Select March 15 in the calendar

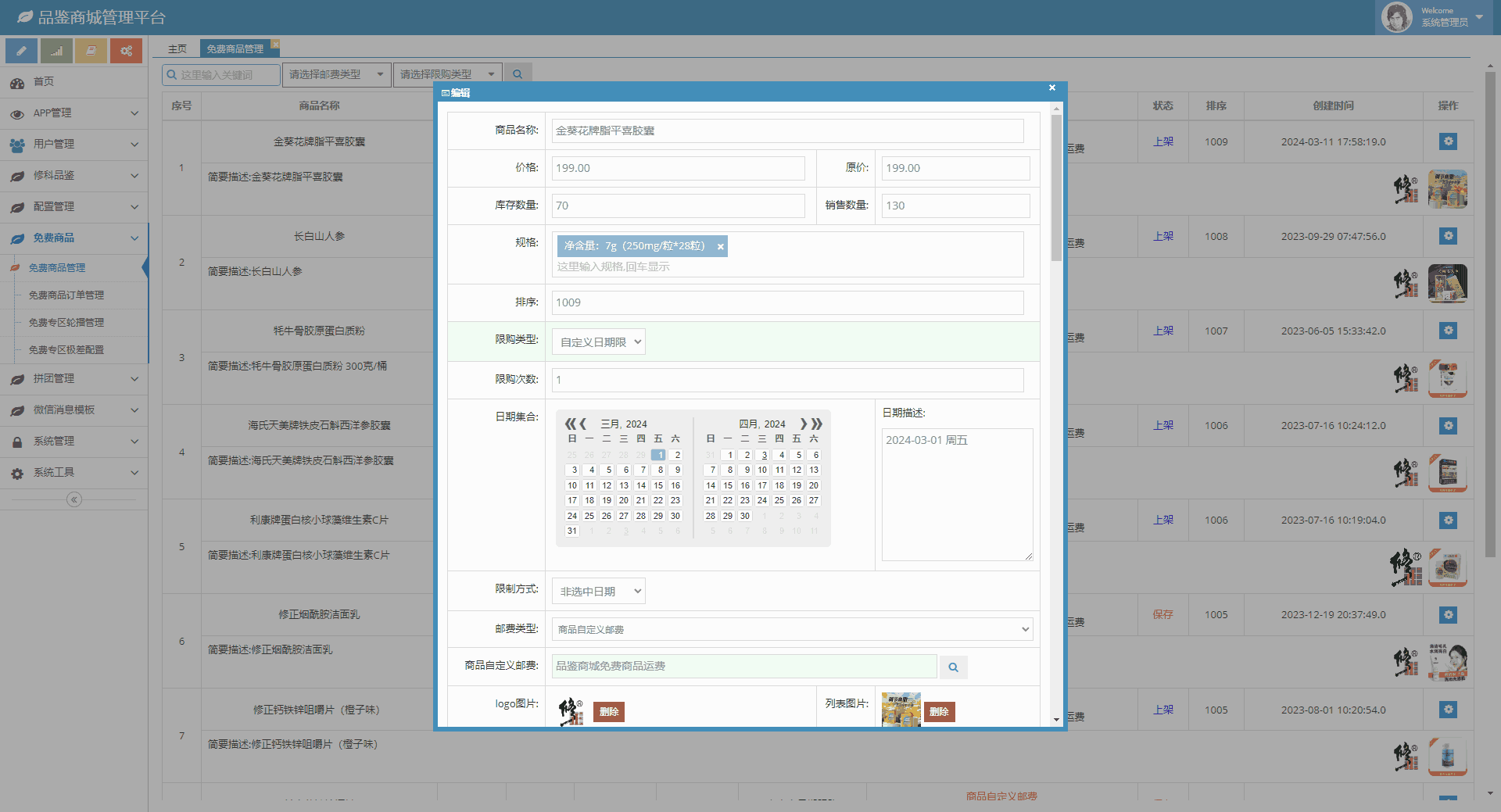(x=658, y=485)
